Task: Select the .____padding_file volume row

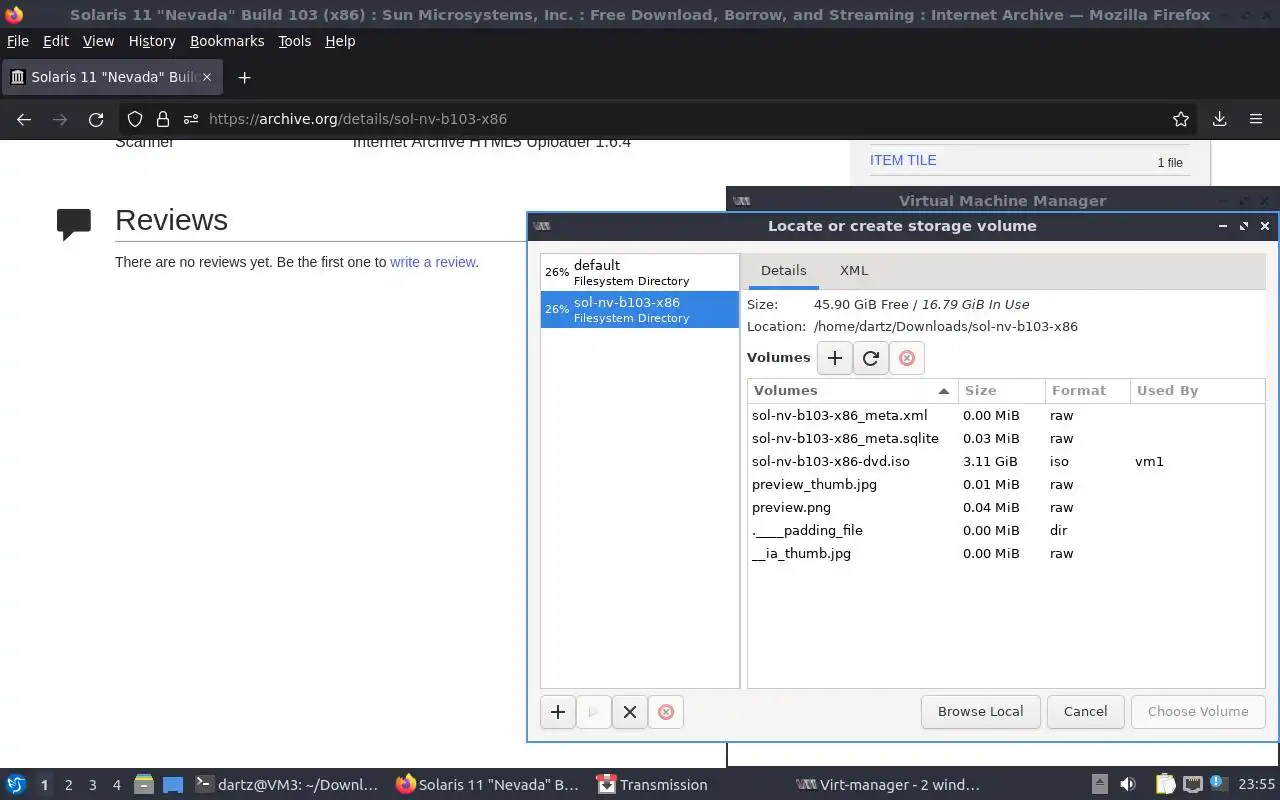Action: [1006, 531]
